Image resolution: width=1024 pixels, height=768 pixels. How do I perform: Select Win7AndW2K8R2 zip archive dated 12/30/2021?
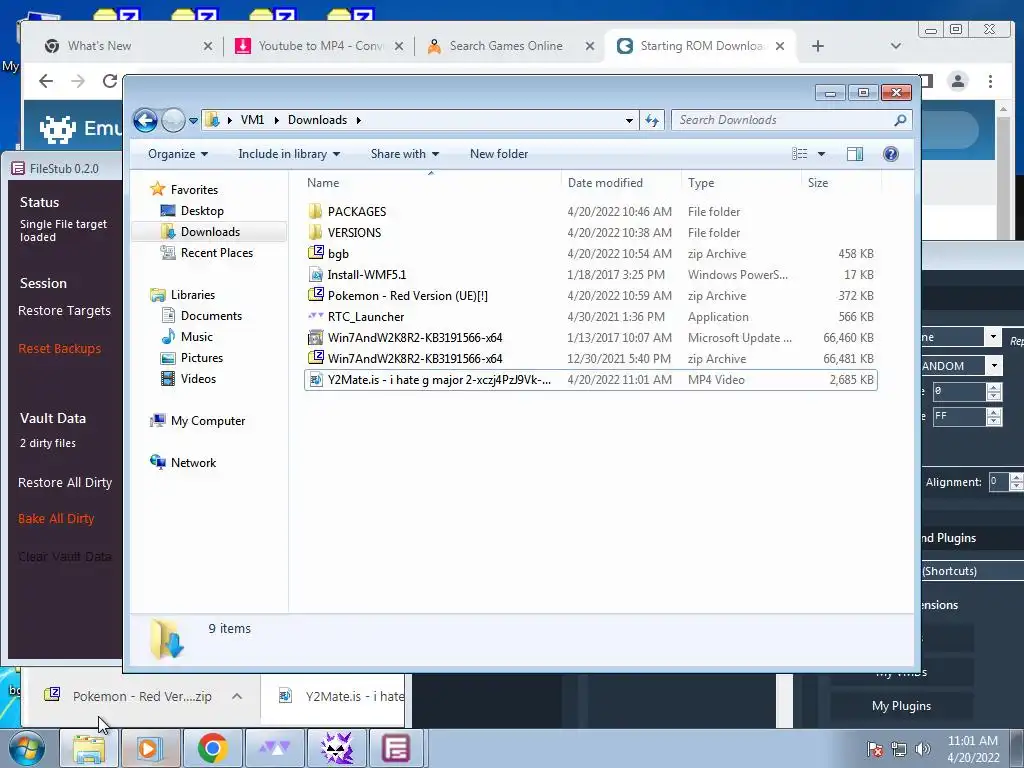point(590,359)
